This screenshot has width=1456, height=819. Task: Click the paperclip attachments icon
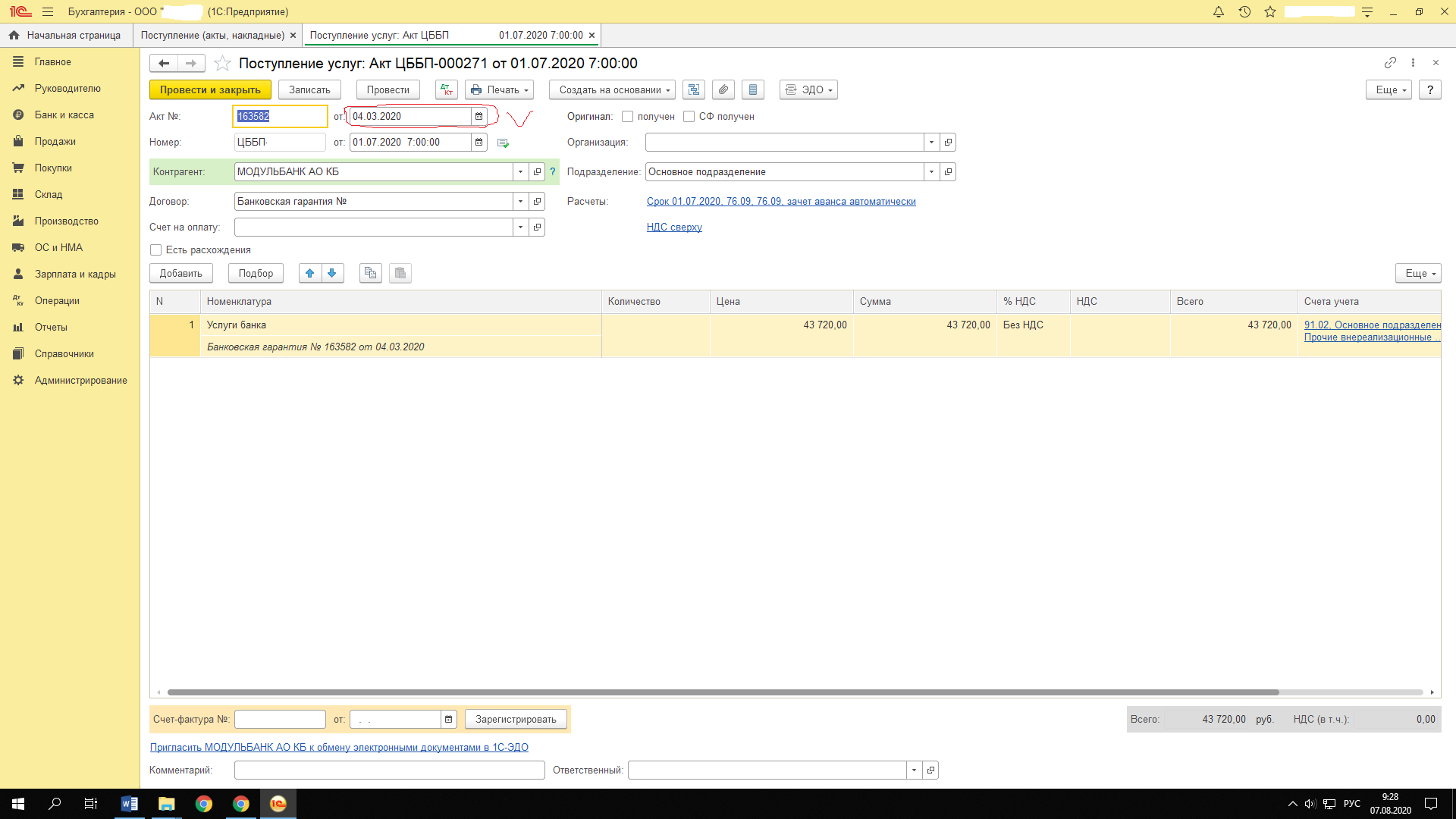point(723,89)
